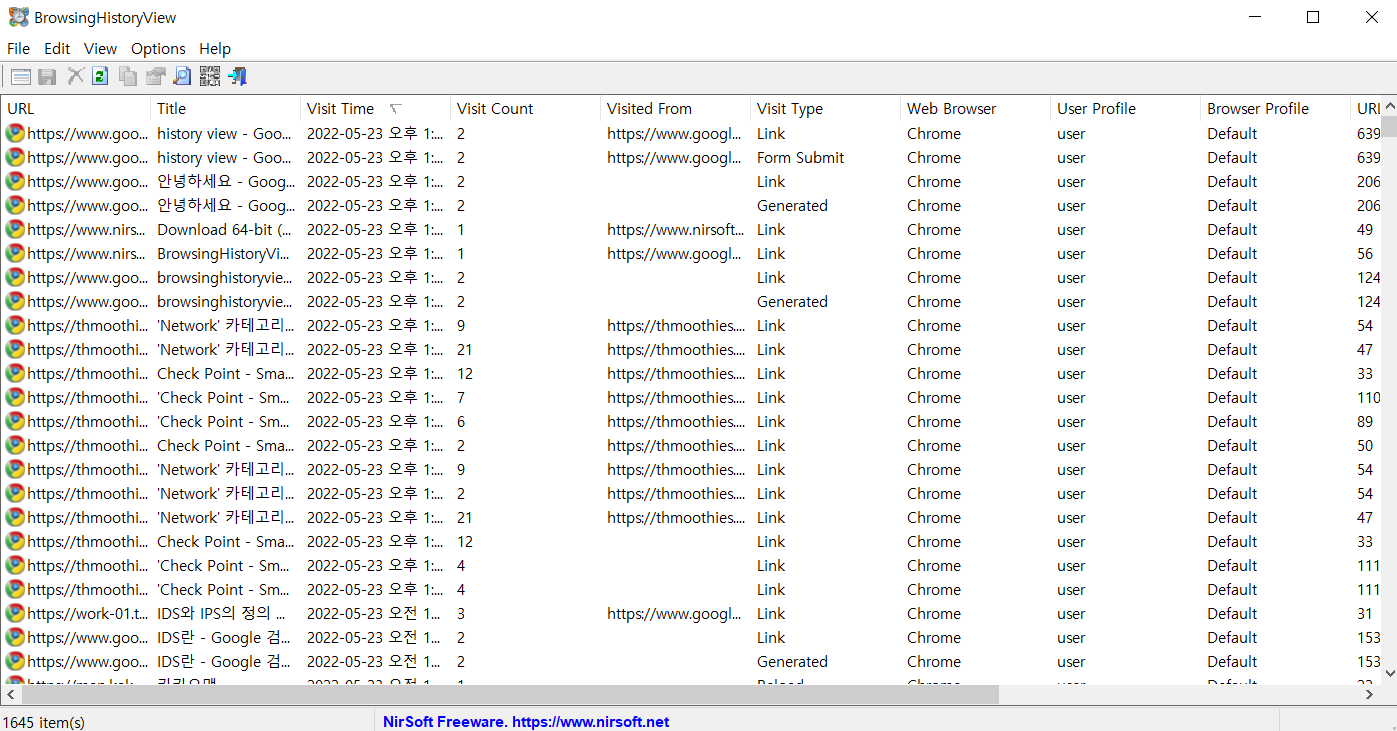
Task: Sort by Visit Count column header
Action: click(525, 108)
